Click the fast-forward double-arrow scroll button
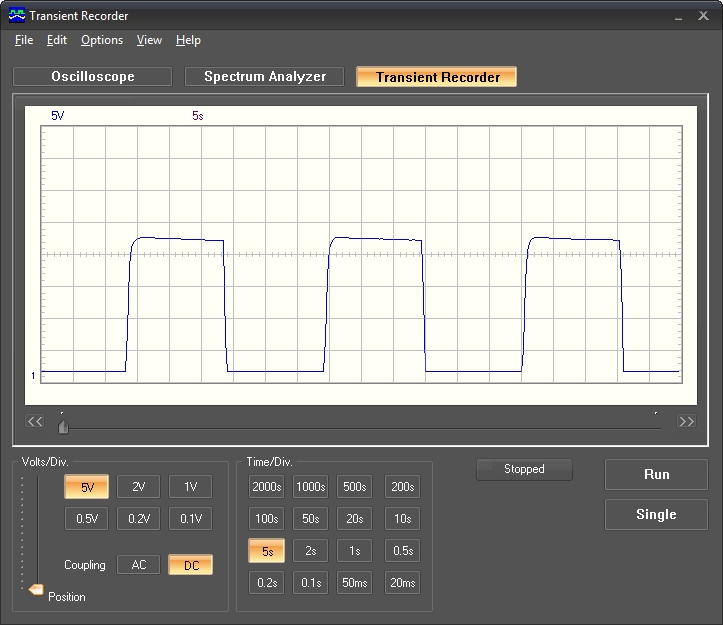 click(x=686, y=421)
